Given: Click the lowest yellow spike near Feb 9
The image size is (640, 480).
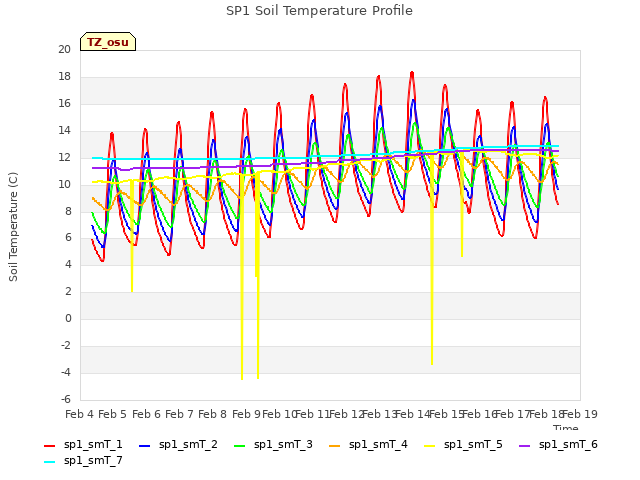Looking at the screenshot, I should 242,378.
